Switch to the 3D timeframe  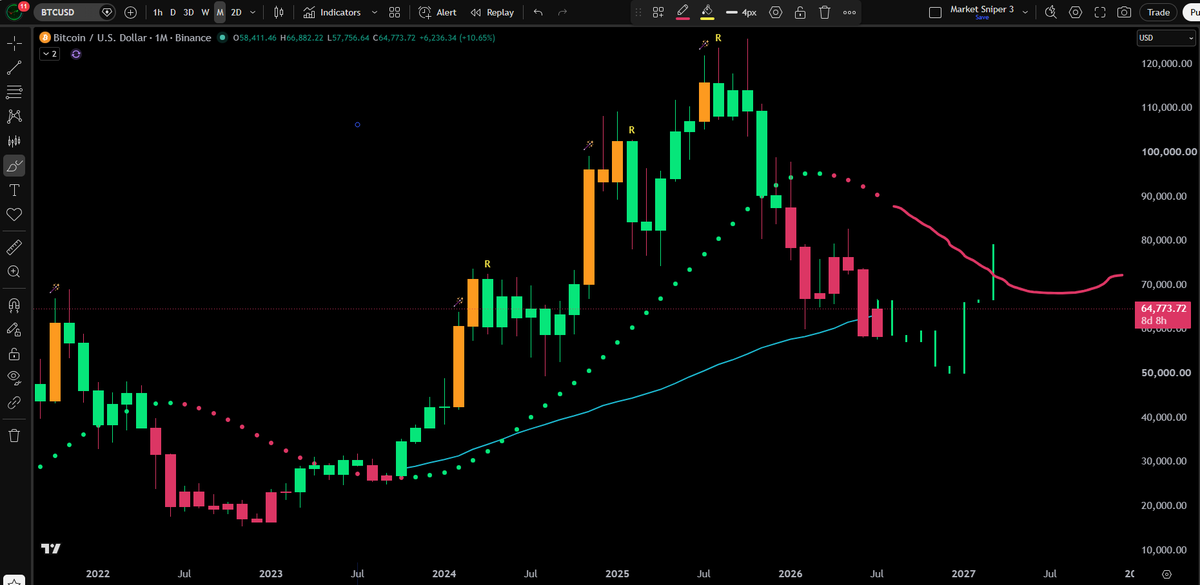coord(188,12)
